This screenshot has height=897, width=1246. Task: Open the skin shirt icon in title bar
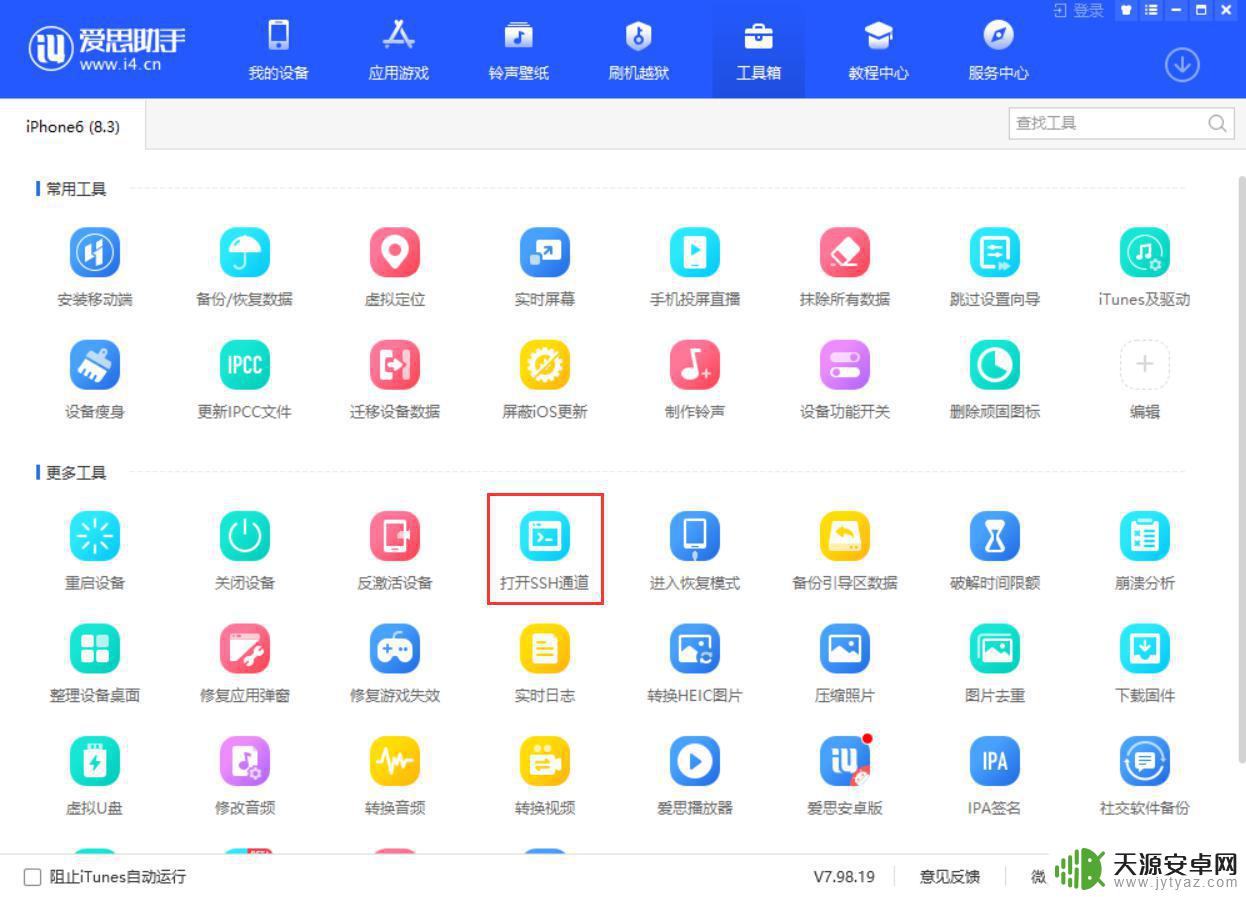[1126, 10]
